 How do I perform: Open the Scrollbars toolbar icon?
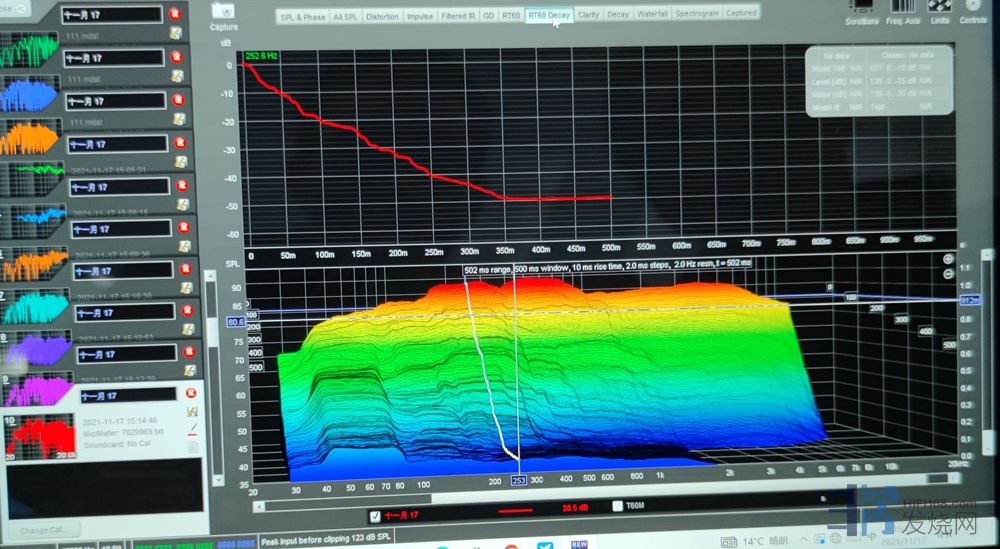pos(862,9)
